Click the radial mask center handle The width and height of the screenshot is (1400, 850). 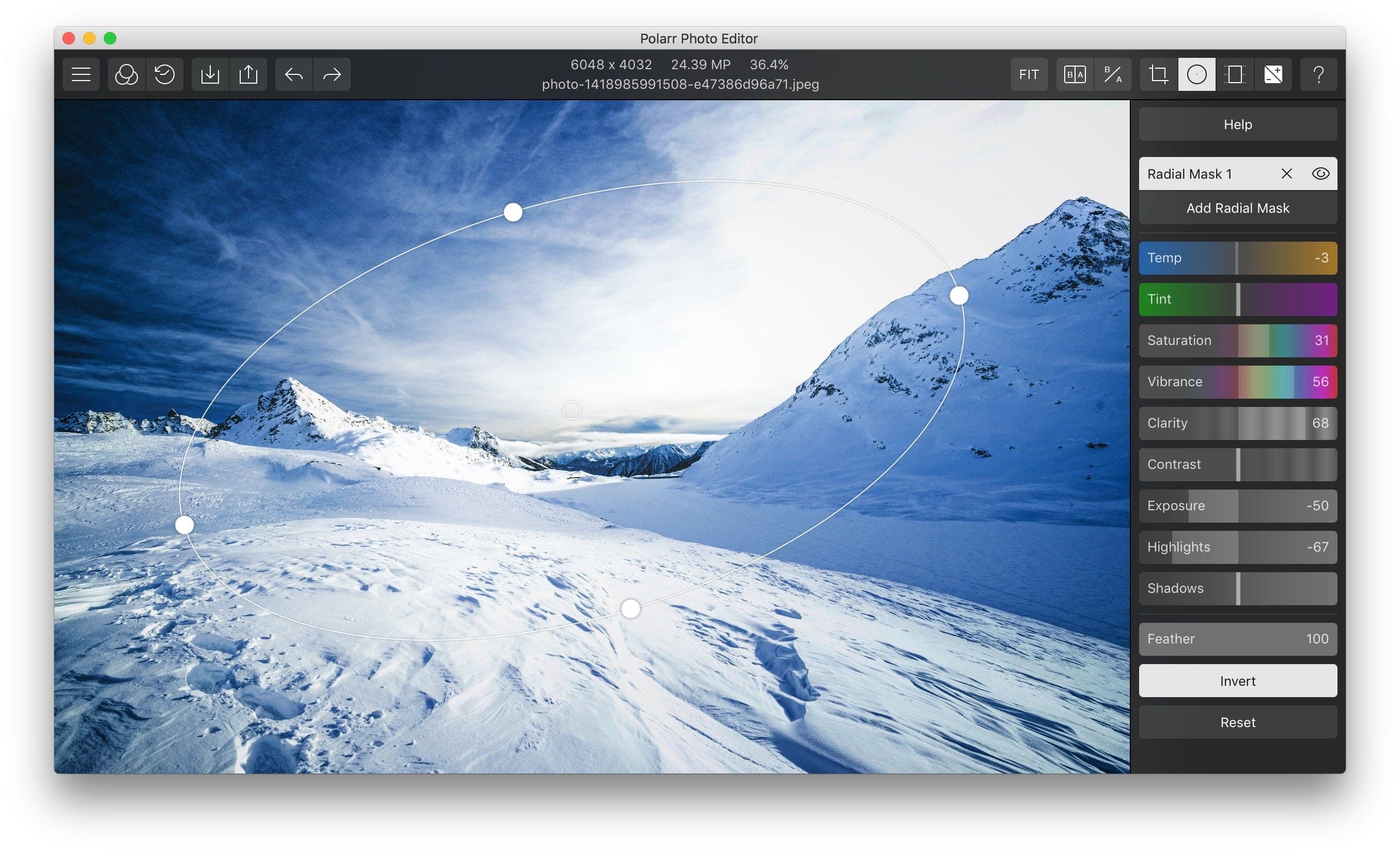pos(571,410)
